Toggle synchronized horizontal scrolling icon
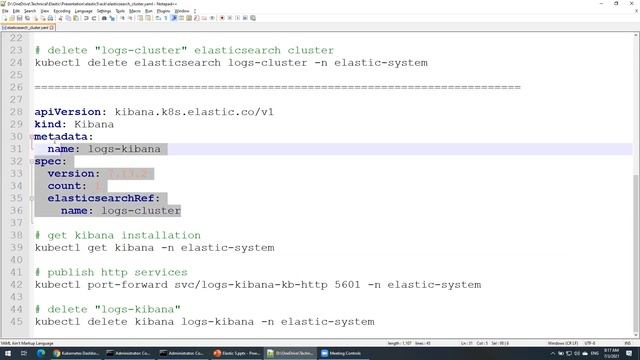 coord(148,18)
